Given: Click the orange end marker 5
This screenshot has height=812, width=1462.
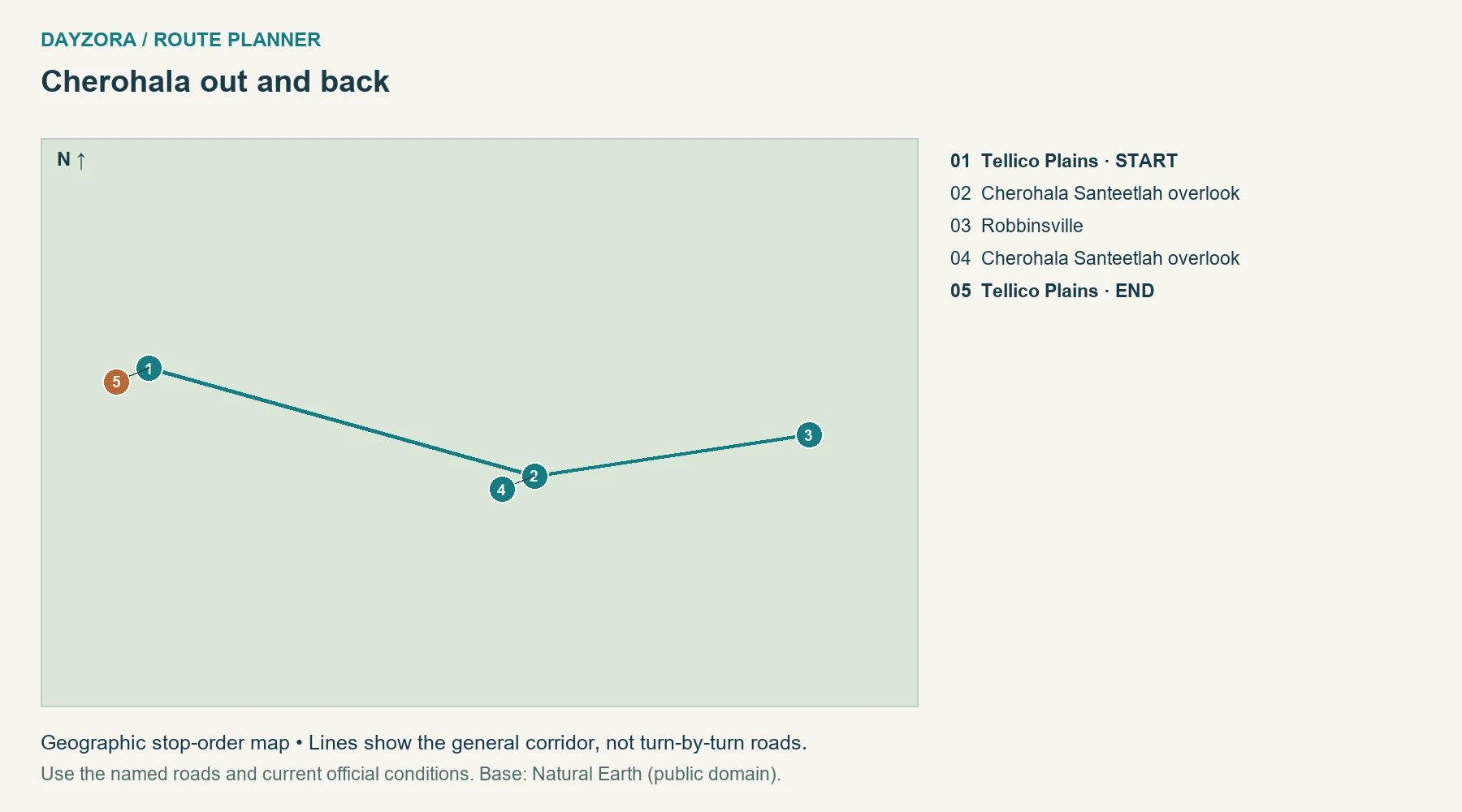Looking at the screenshot, I should click(116, 382).
